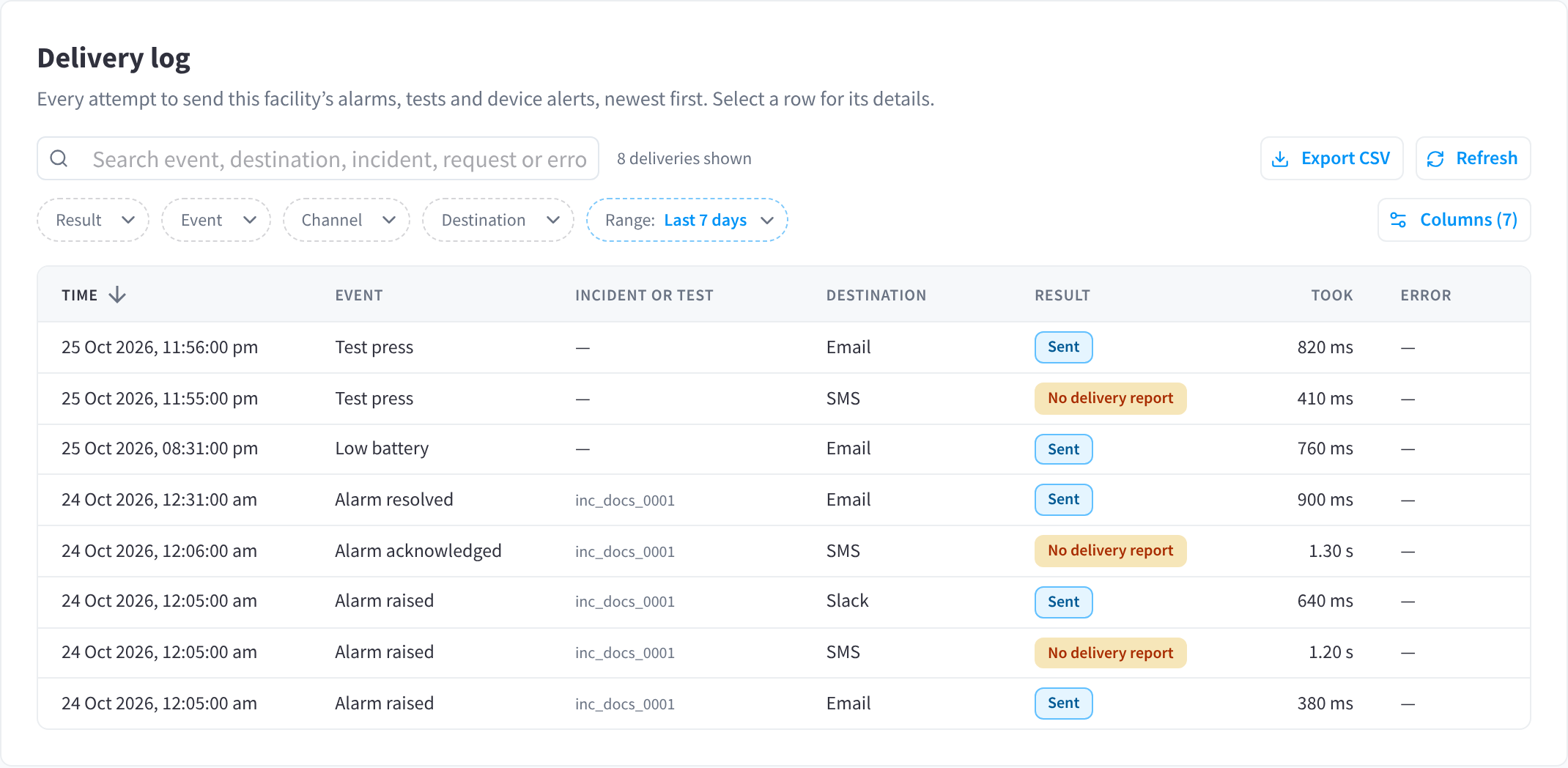Click the Alarm resolved event cell
The height and width of the screenshot is (768, 1568).
[394, 500]
